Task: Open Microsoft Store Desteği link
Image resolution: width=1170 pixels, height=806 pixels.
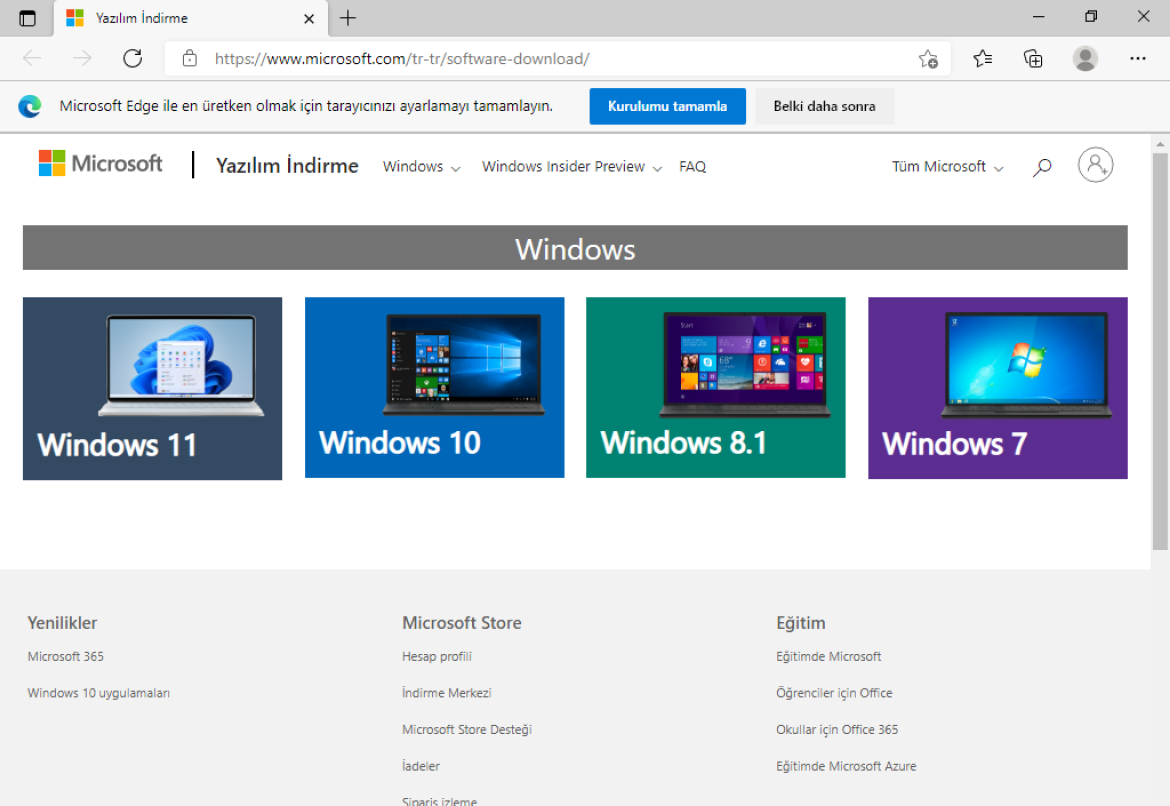Action: point(466,730)
